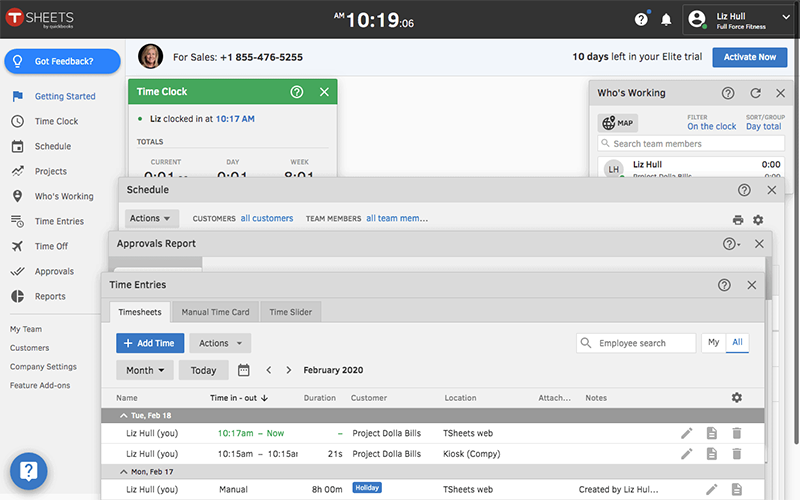Open Schedule Actions dropdown
Image resolution: width=800 pixels, height=500 pixels.
pyautogui.click(x=152, y=218)
